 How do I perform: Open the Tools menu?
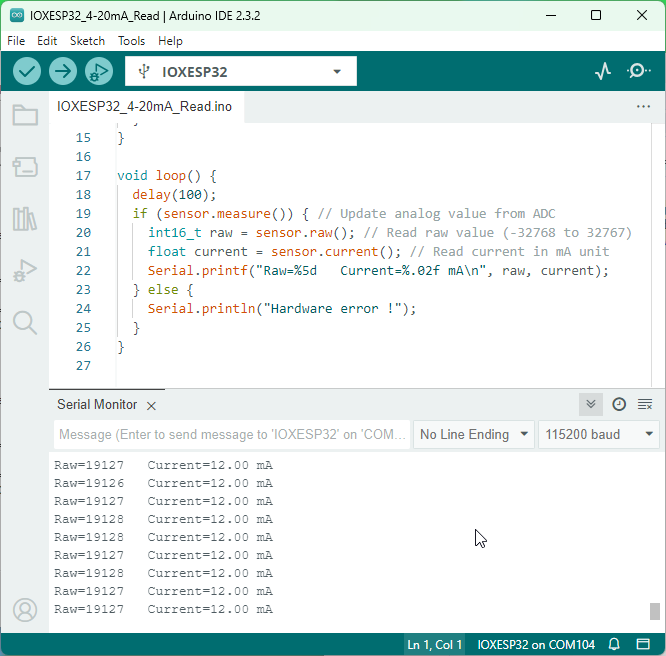131,41
